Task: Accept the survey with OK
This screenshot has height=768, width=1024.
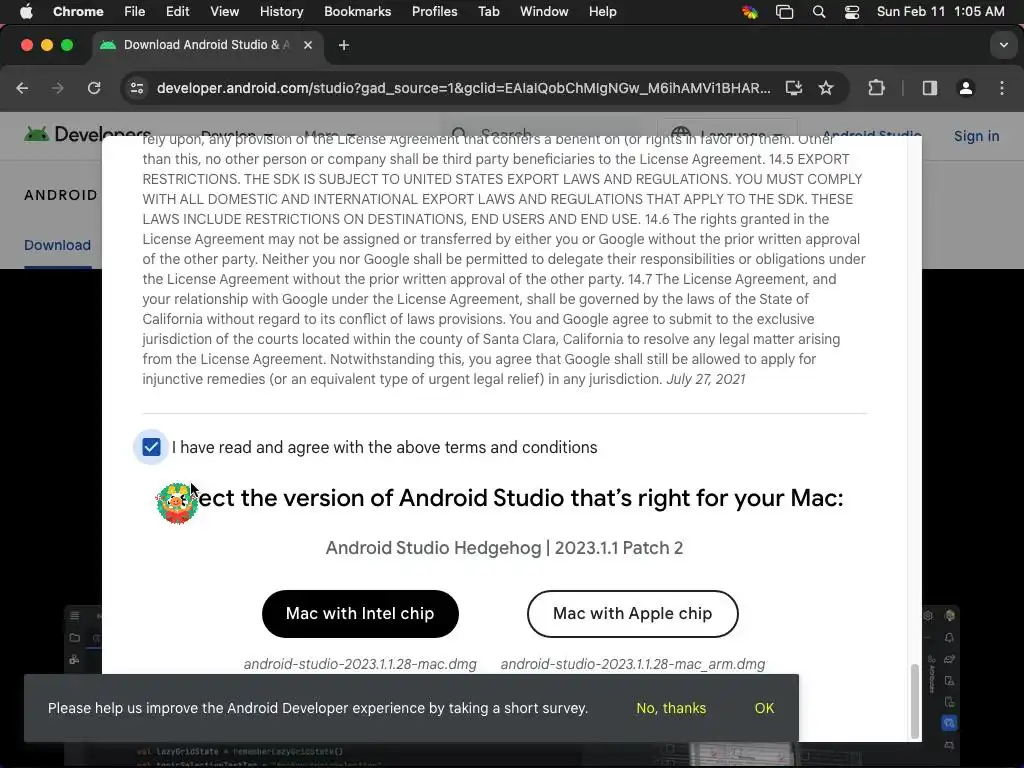Action: coord(764,708)
